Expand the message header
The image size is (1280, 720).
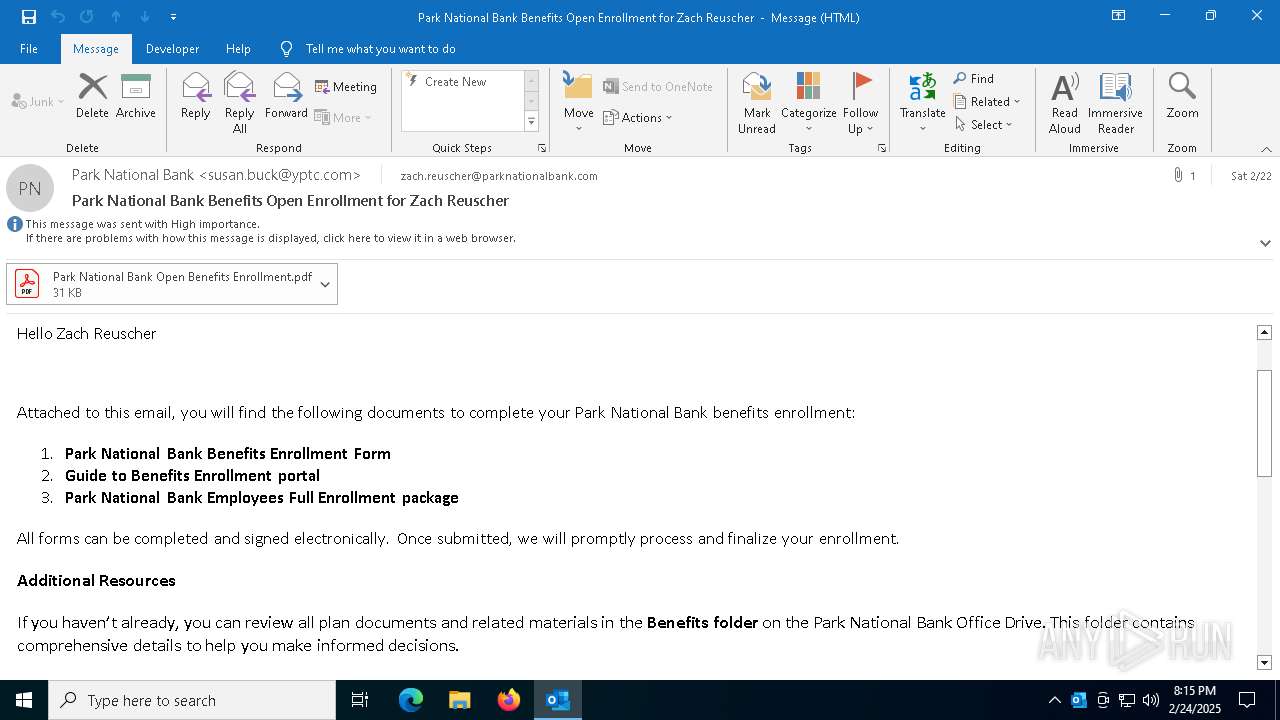(x=1265, y=243)
